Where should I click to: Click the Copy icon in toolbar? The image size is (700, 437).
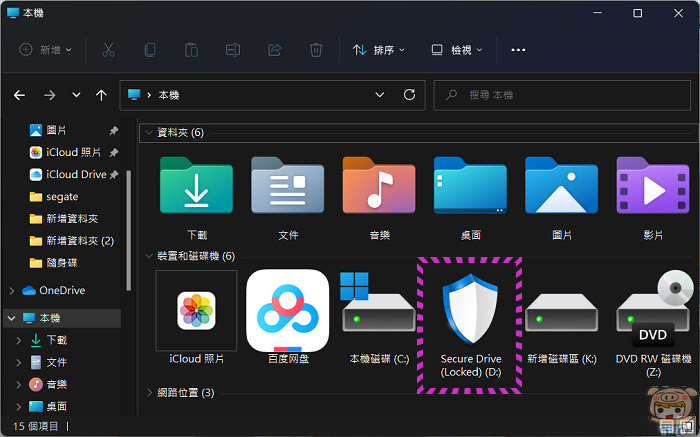click(x=150, y=50)
